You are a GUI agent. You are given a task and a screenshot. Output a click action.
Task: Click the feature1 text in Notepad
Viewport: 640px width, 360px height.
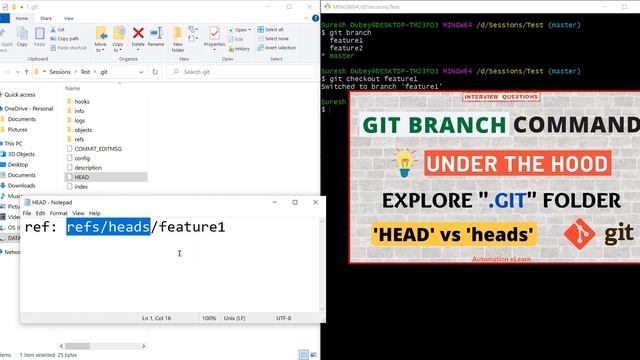pos(192,227)
